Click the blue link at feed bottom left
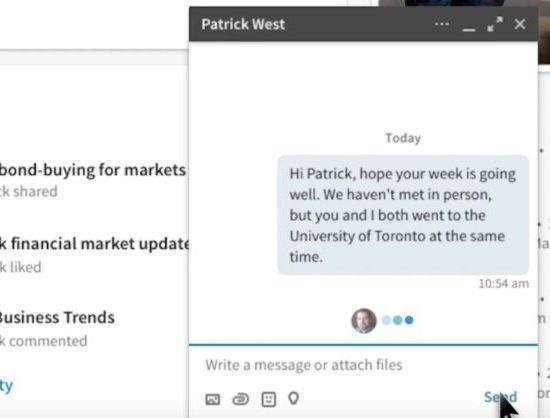The image size is (550, 418). tap(6, 386)
